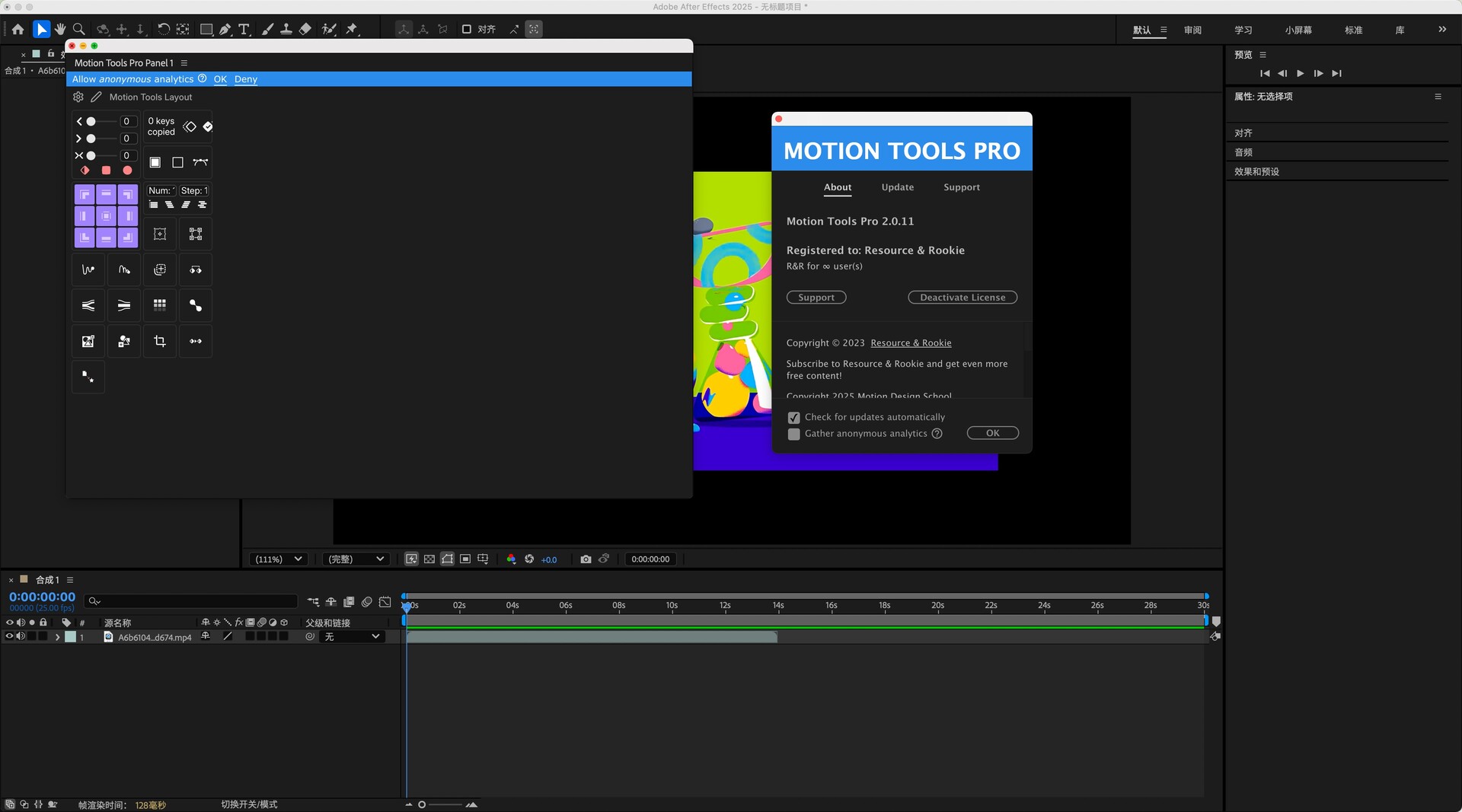Switch to the Update tab

coord(897,187)
